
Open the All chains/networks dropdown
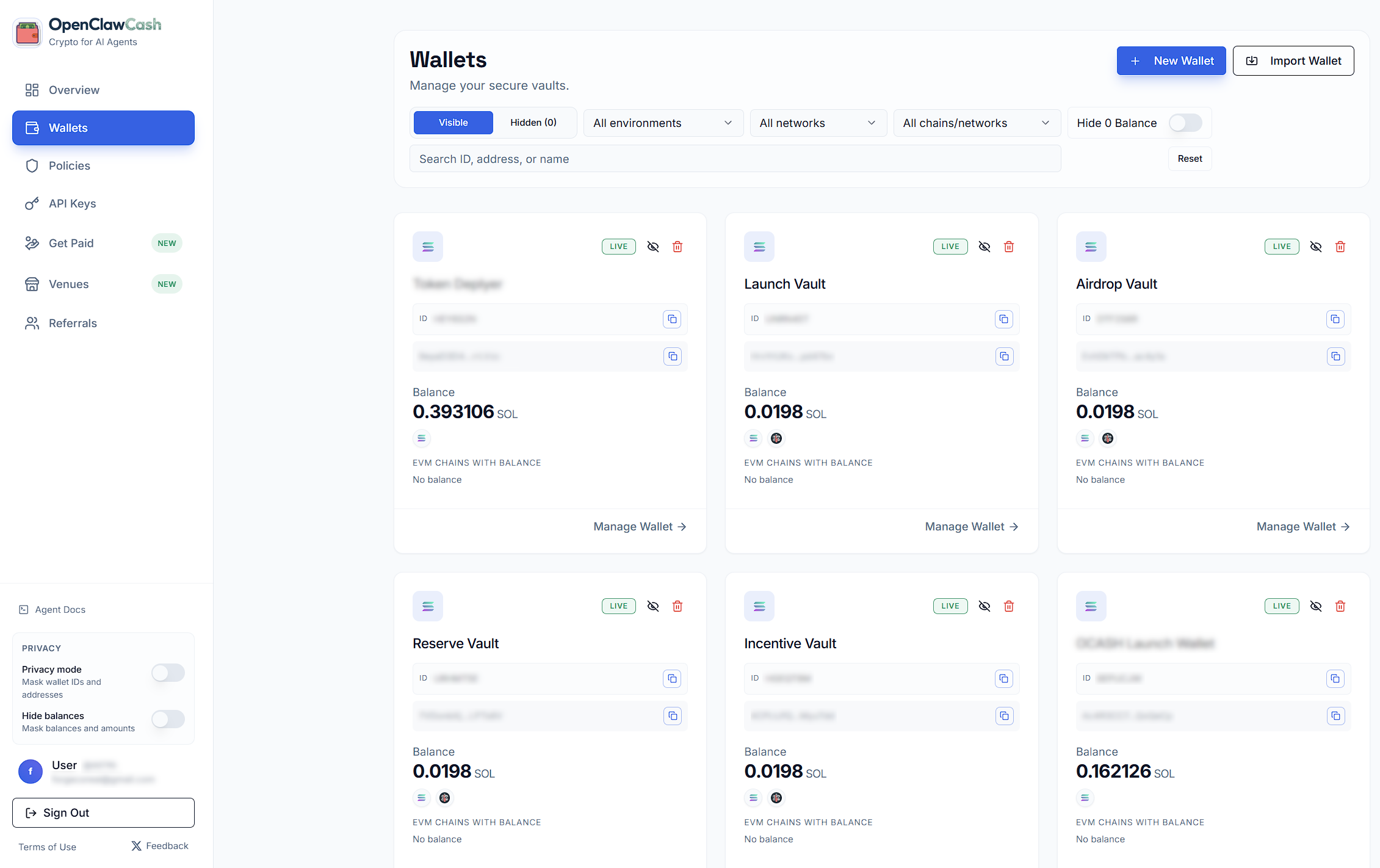[976, 123]
